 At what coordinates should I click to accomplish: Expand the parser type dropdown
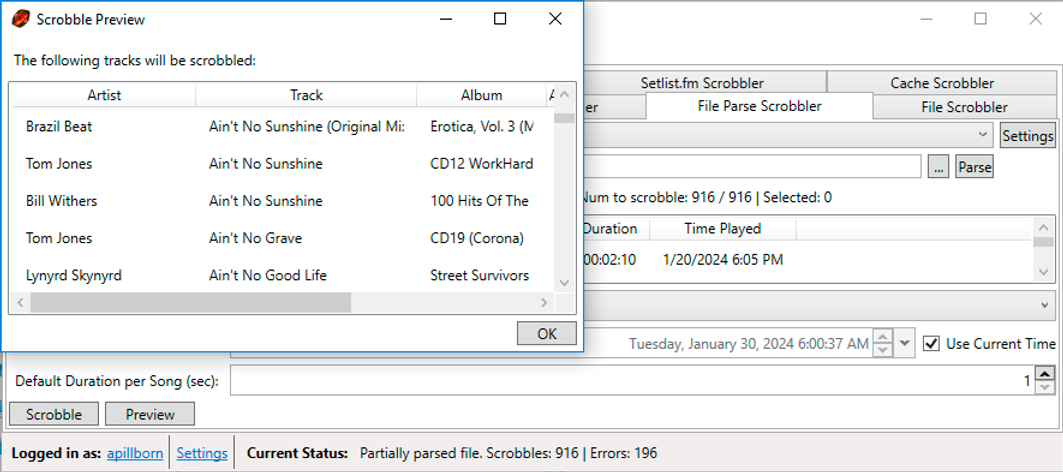point(983,135)
